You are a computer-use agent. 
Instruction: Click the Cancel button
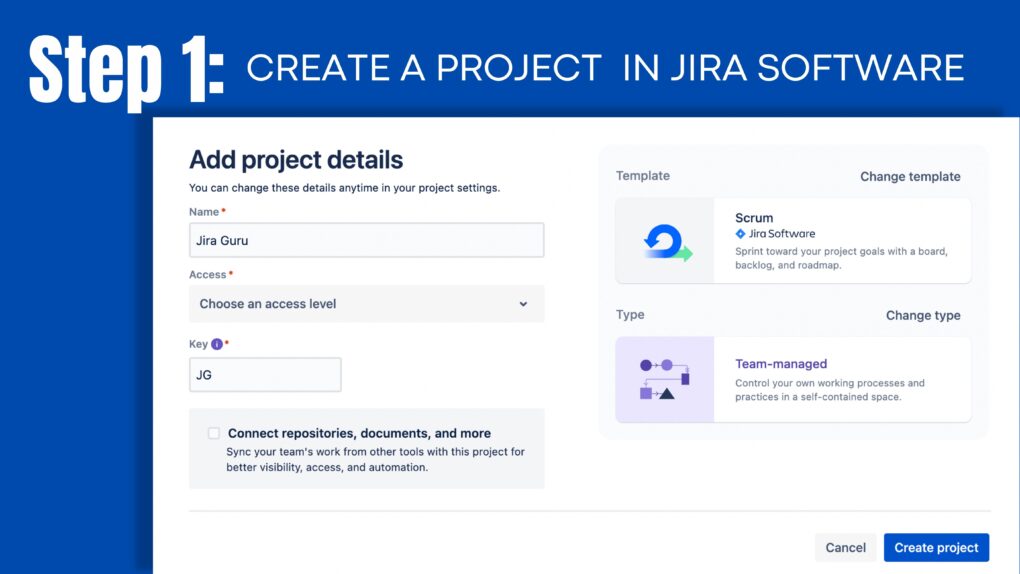pos(845,547)
